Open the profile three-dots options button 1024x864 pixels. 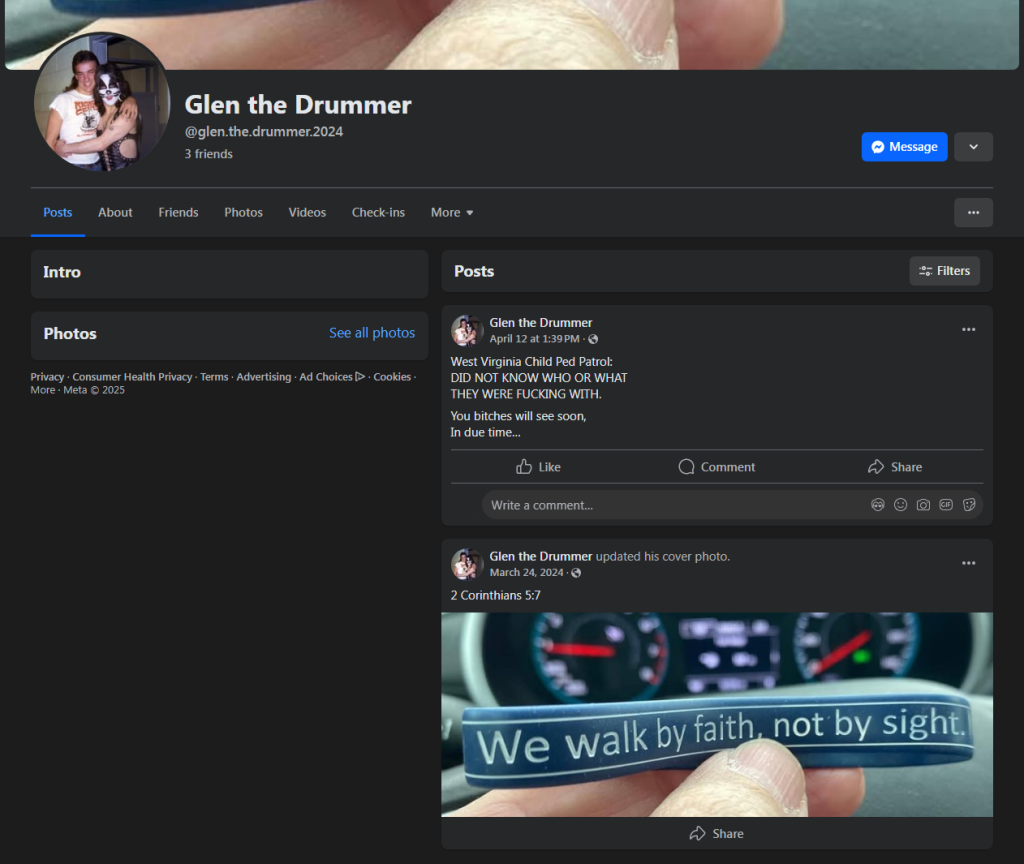pos(973,213)
